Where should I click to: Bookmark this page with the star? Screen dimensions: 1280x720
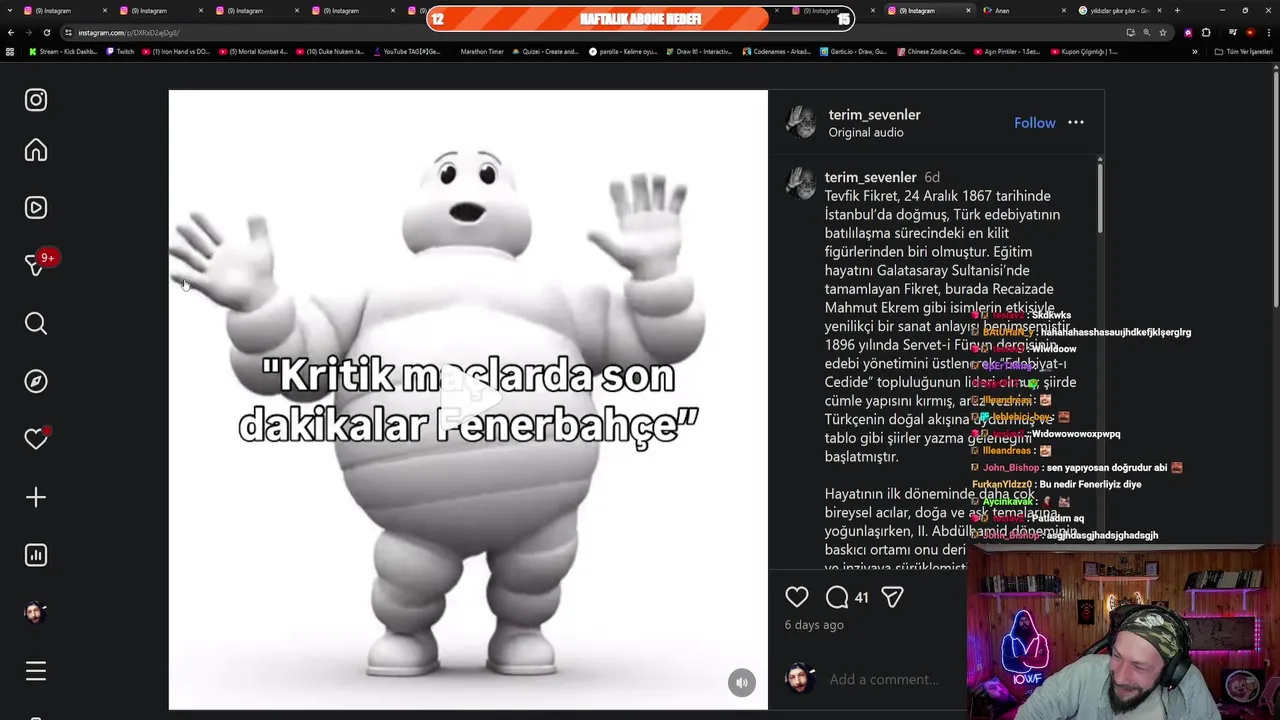[x=1162, y=33]
